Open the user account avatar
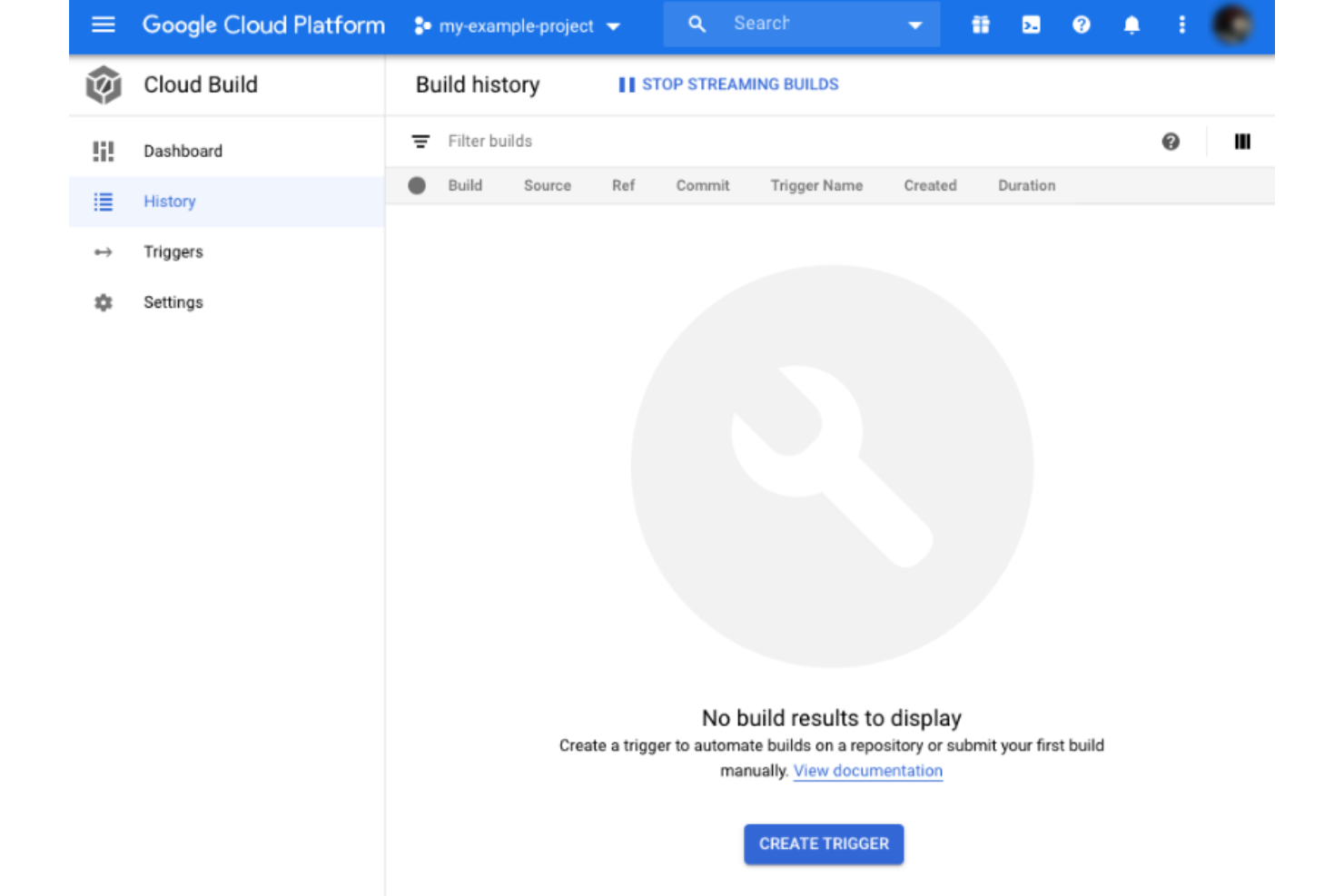Viewport: 1344px width, 896px height. coord(1233,25)
